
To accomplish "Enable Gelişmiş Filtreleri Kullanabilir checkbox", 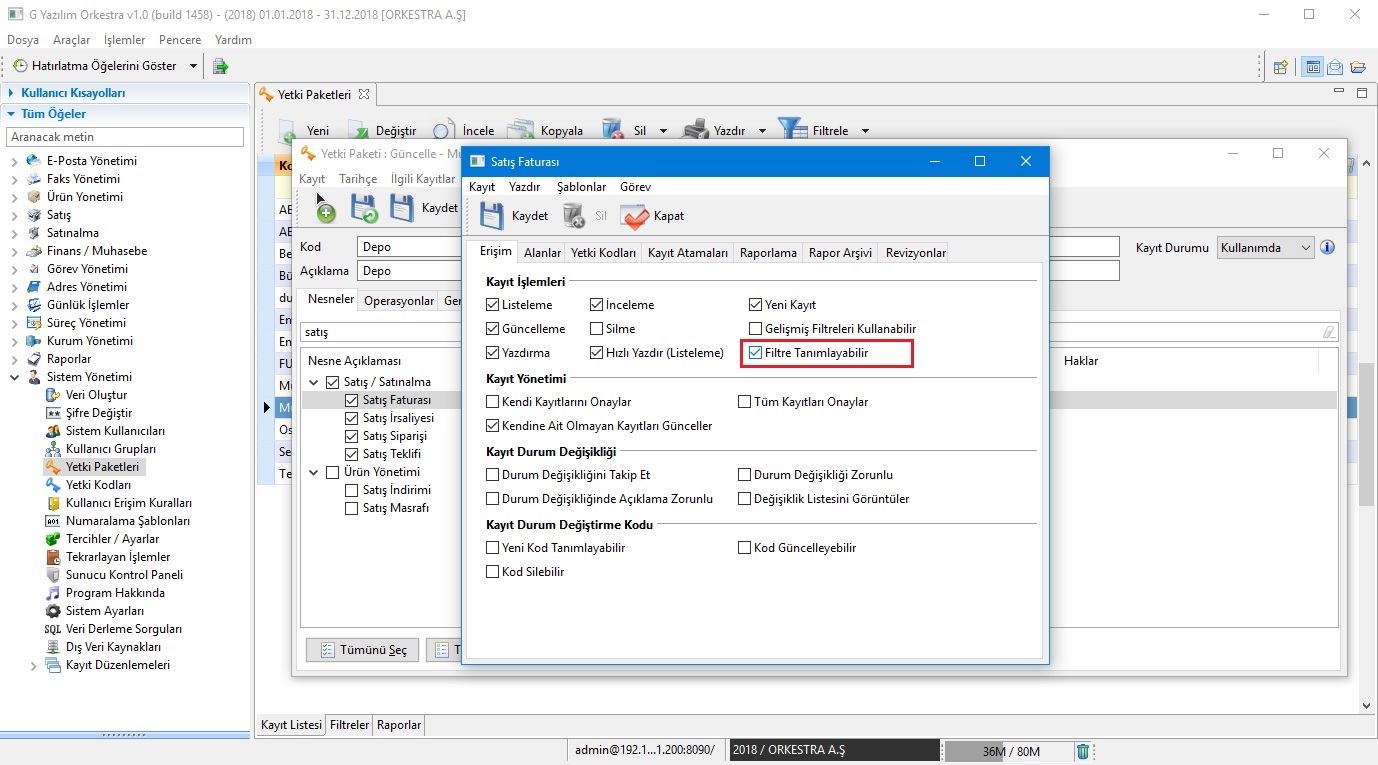I will point(756,329).
